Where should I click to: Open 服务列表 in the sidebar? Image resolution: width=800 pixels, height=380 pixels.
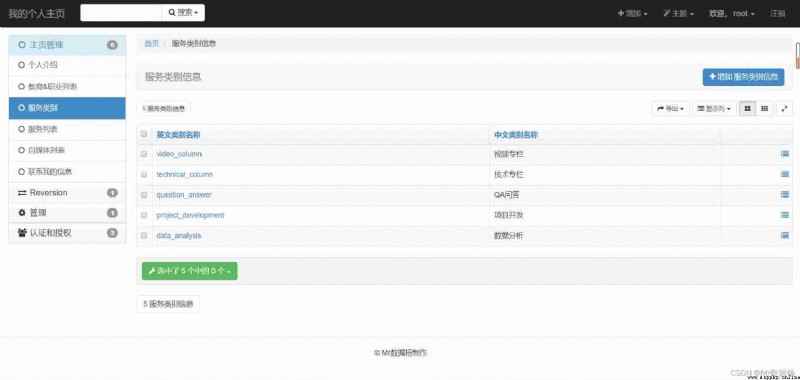coord(67,130)
